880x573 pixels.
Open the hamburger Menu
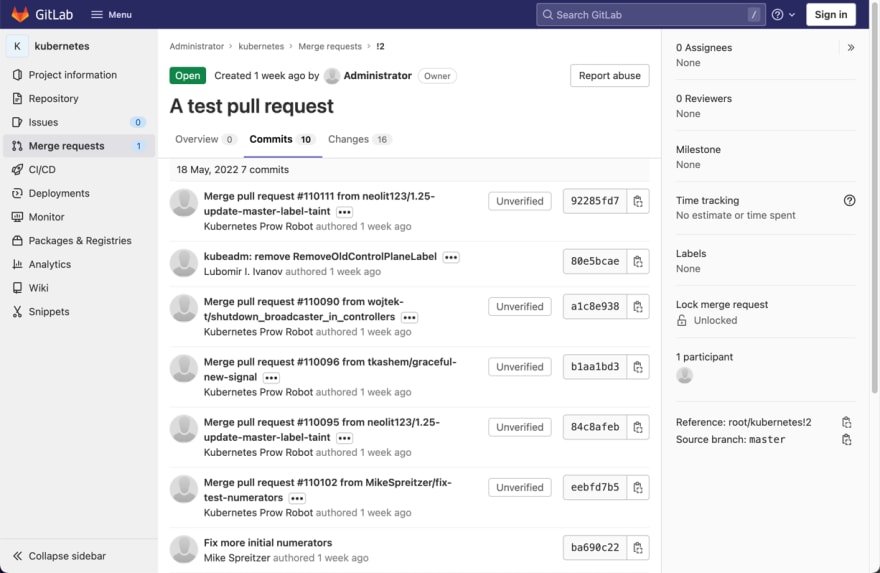coord(111,15)
